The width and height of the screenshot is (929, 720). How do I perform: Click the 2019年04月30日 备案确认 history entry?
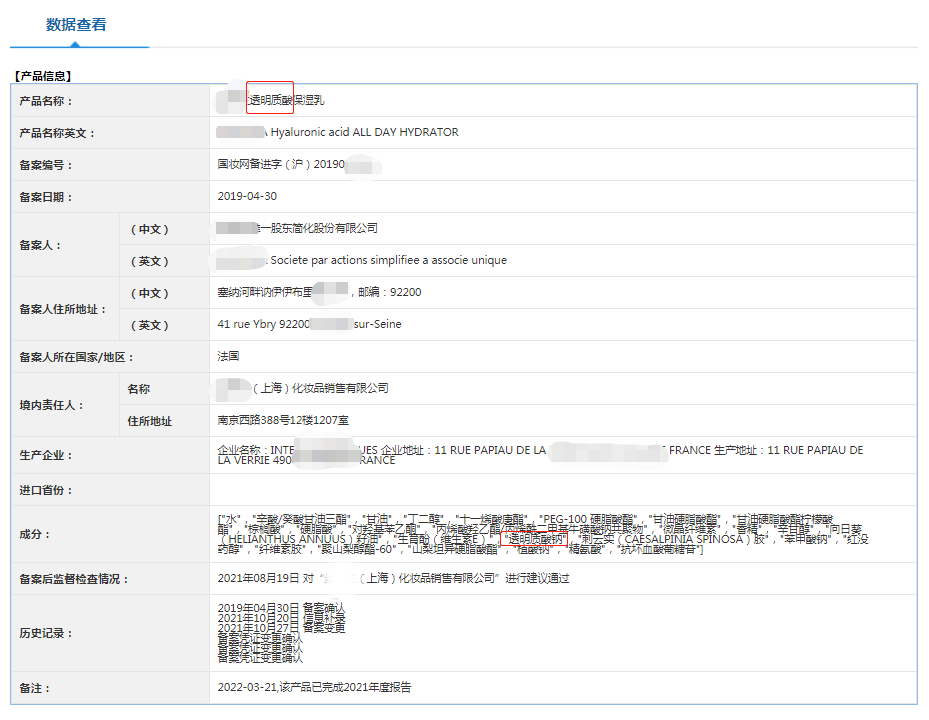pos(281,607)
